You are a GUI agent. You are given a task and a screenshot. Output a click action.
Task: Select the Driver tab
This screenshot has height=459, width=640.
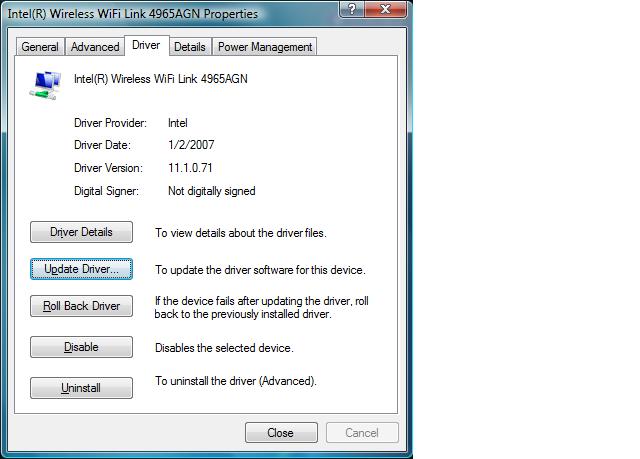(x=146, y=45)
